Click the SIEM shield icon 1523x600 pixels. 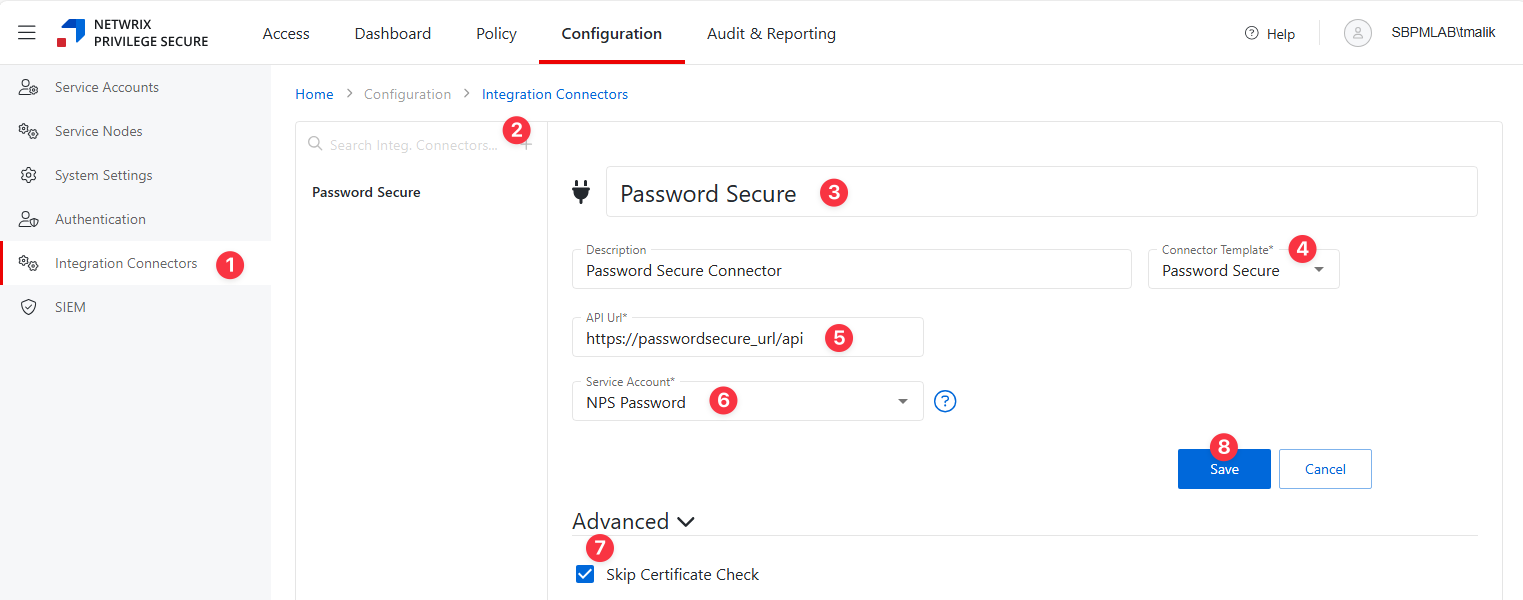tap(29, 307)
